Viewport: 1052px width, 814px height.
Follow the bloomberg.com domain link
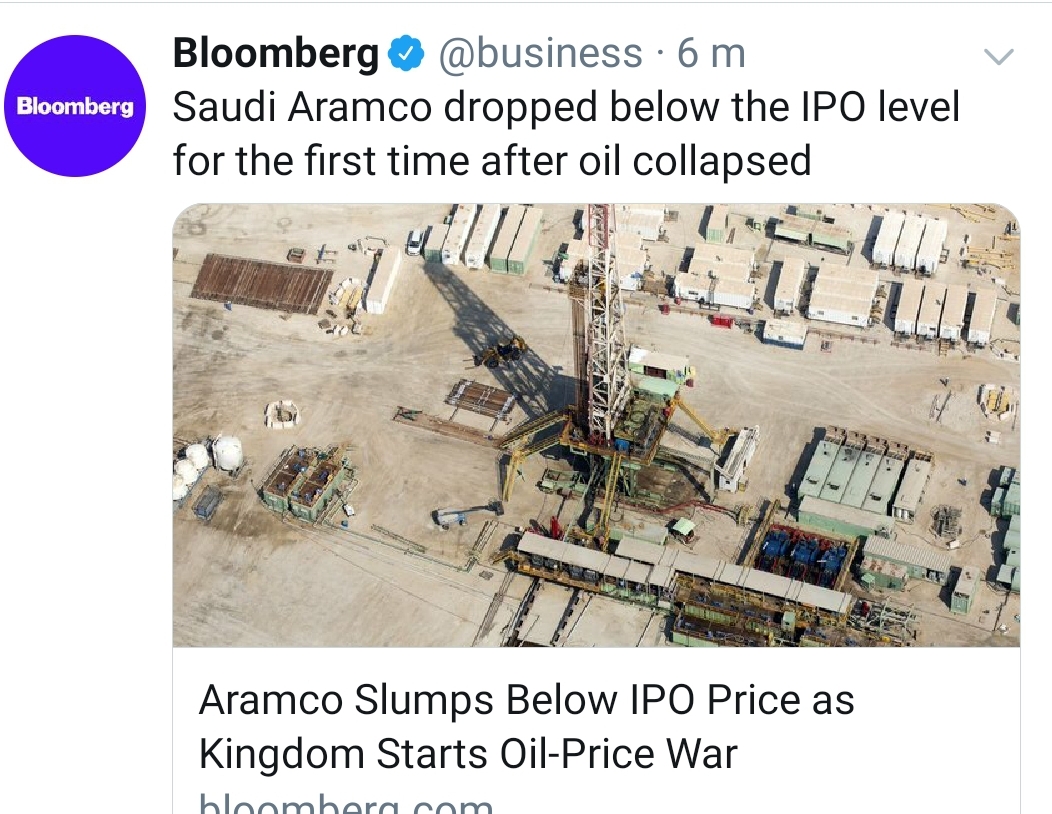(346, 803)
